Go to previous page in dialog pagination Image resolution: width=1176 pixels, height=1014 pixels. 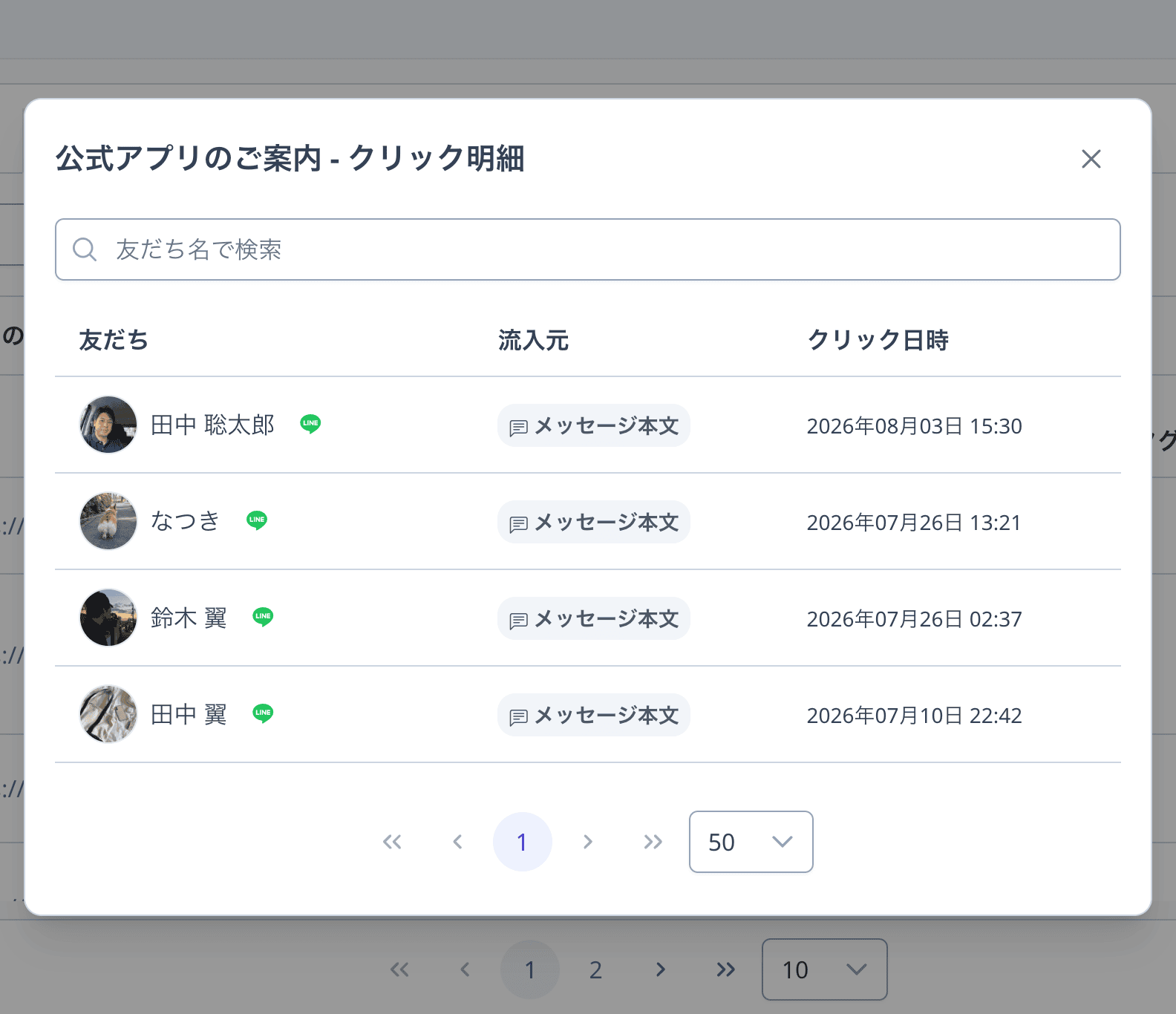pyautogui.click(x=457, y=842)
